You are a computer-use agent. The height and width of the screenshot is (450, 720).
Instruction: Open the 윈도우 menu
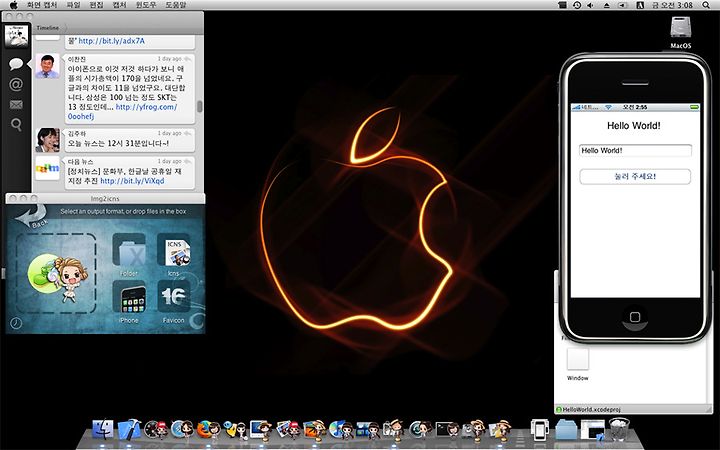coord(146,5)
